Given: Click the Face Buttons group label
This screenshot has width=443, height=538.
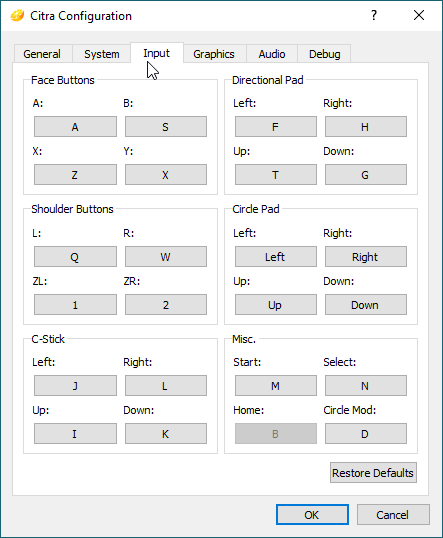Looking at the screenshot, I should pyautogui.click(x=62, y=80).
